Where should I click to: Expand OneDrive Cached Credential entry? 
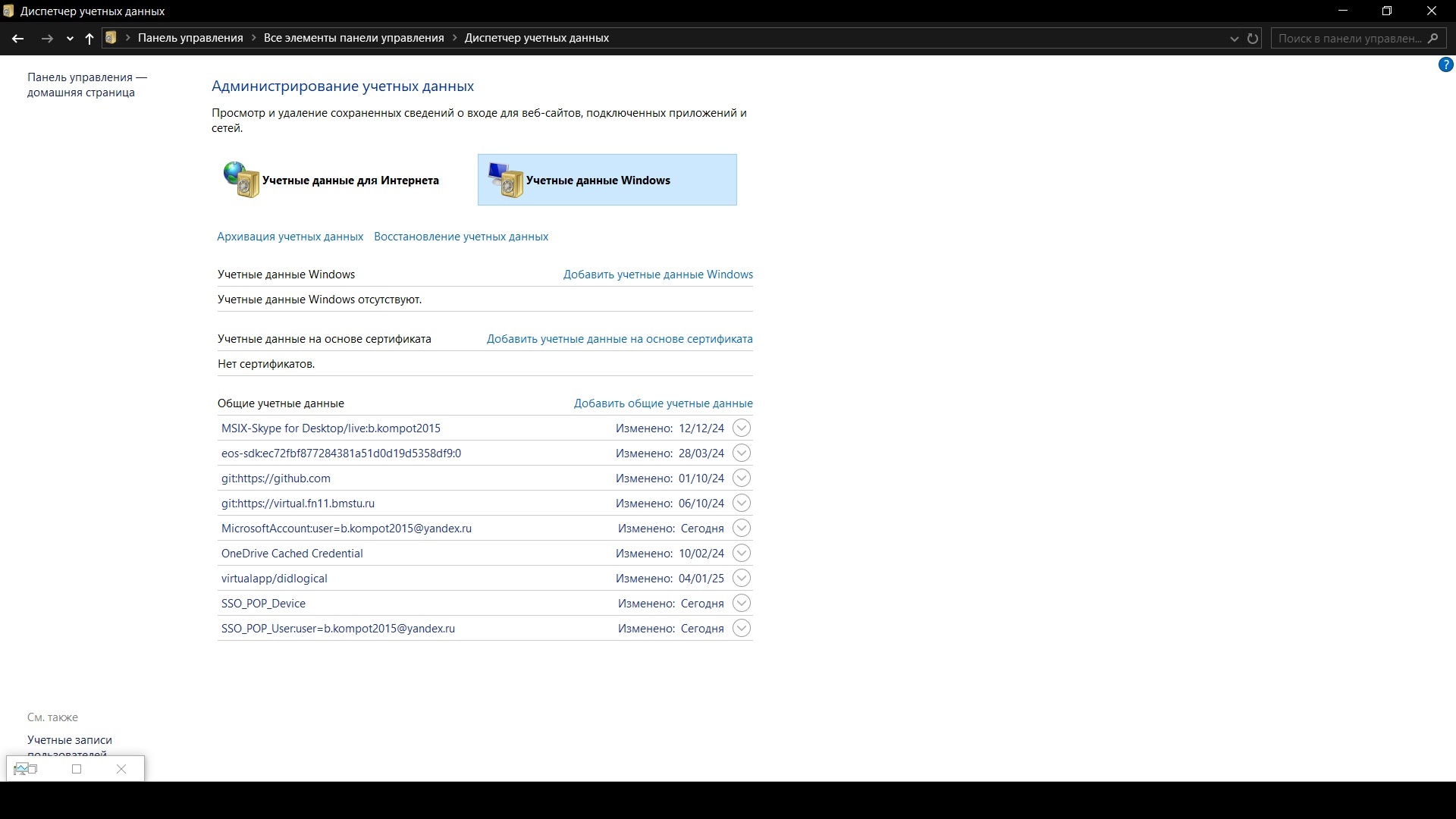tap(742, 553)
